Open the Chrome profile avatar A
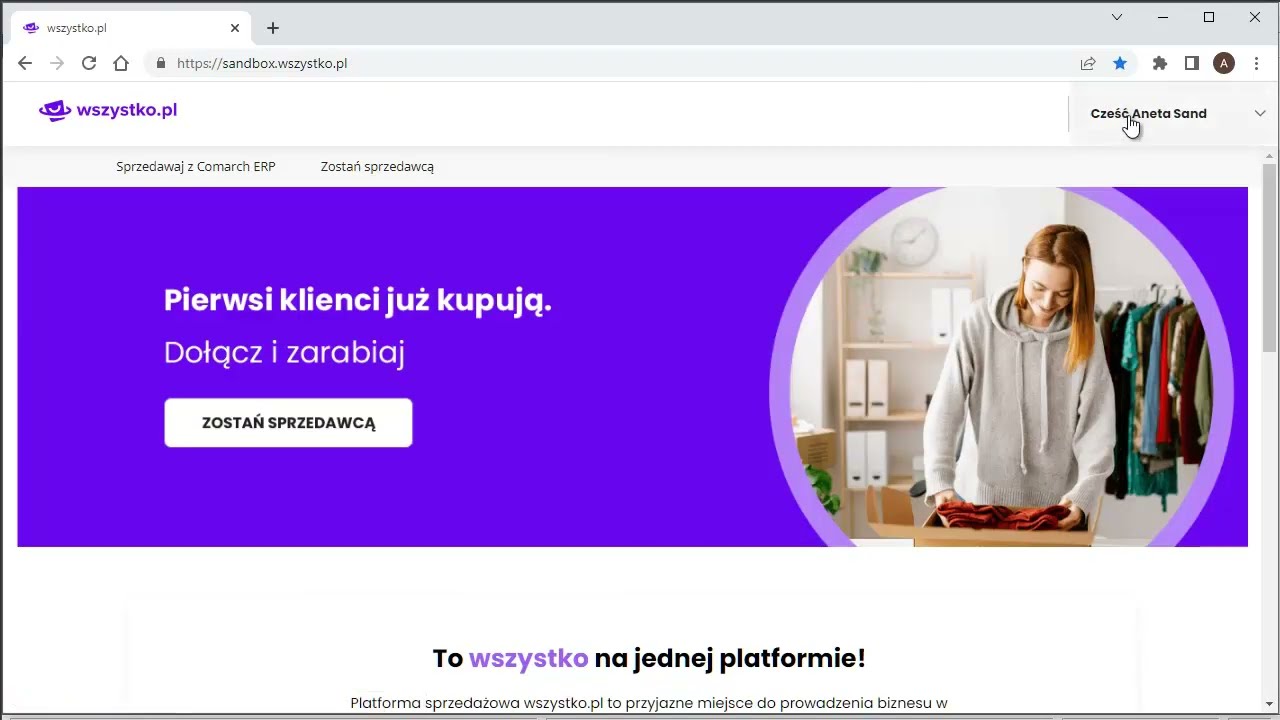Image resolution: width=1280 pixels, height=720 pixels. click(1224, 63)
